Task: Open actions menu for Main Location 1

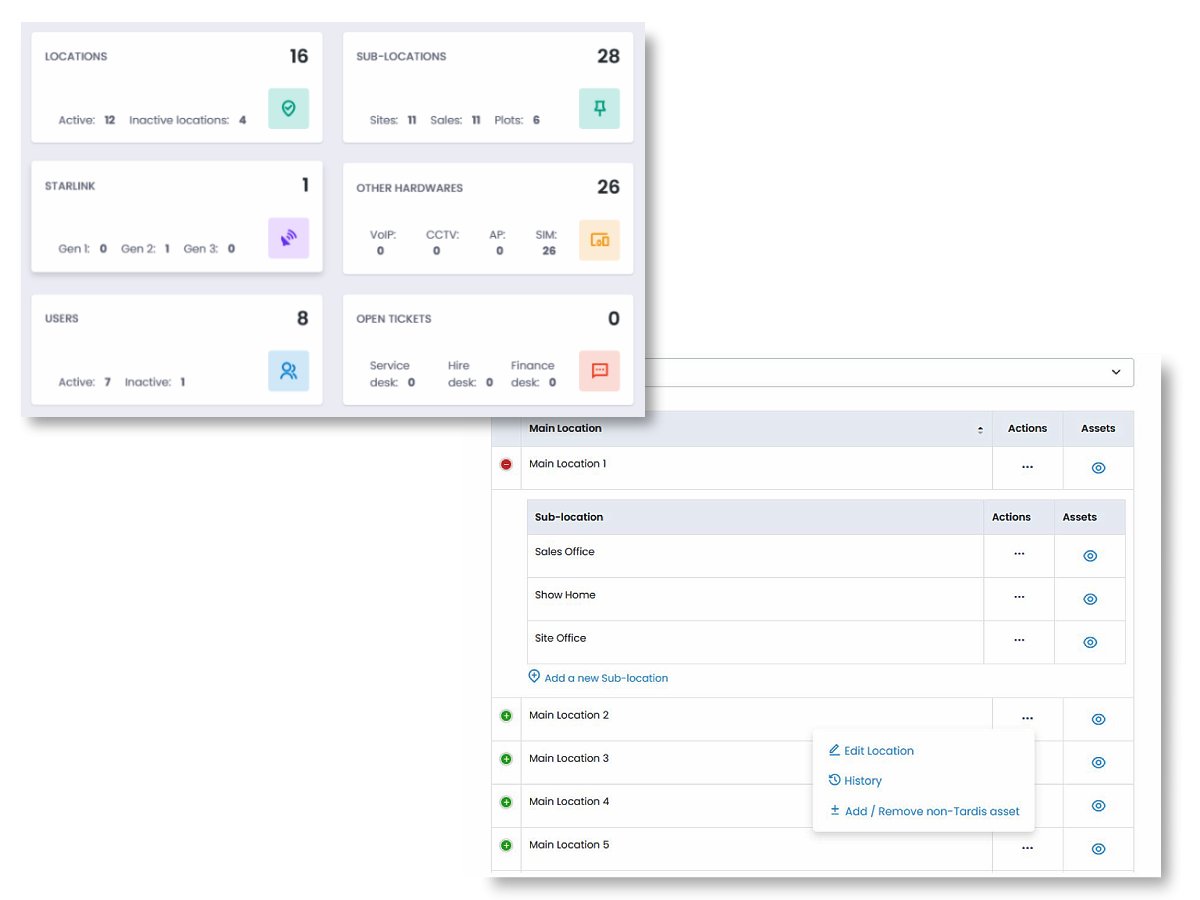Action: coord(1027,467)
